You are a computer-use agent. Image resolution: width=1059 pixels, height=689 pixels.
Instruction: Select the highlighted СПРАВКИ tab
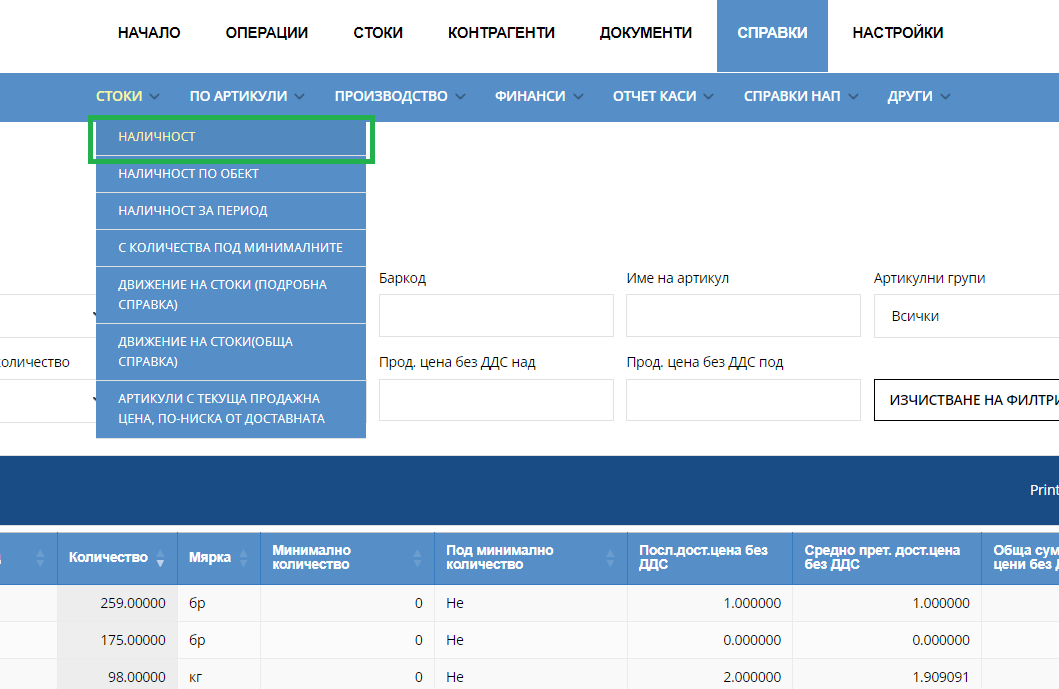[772, 35]
